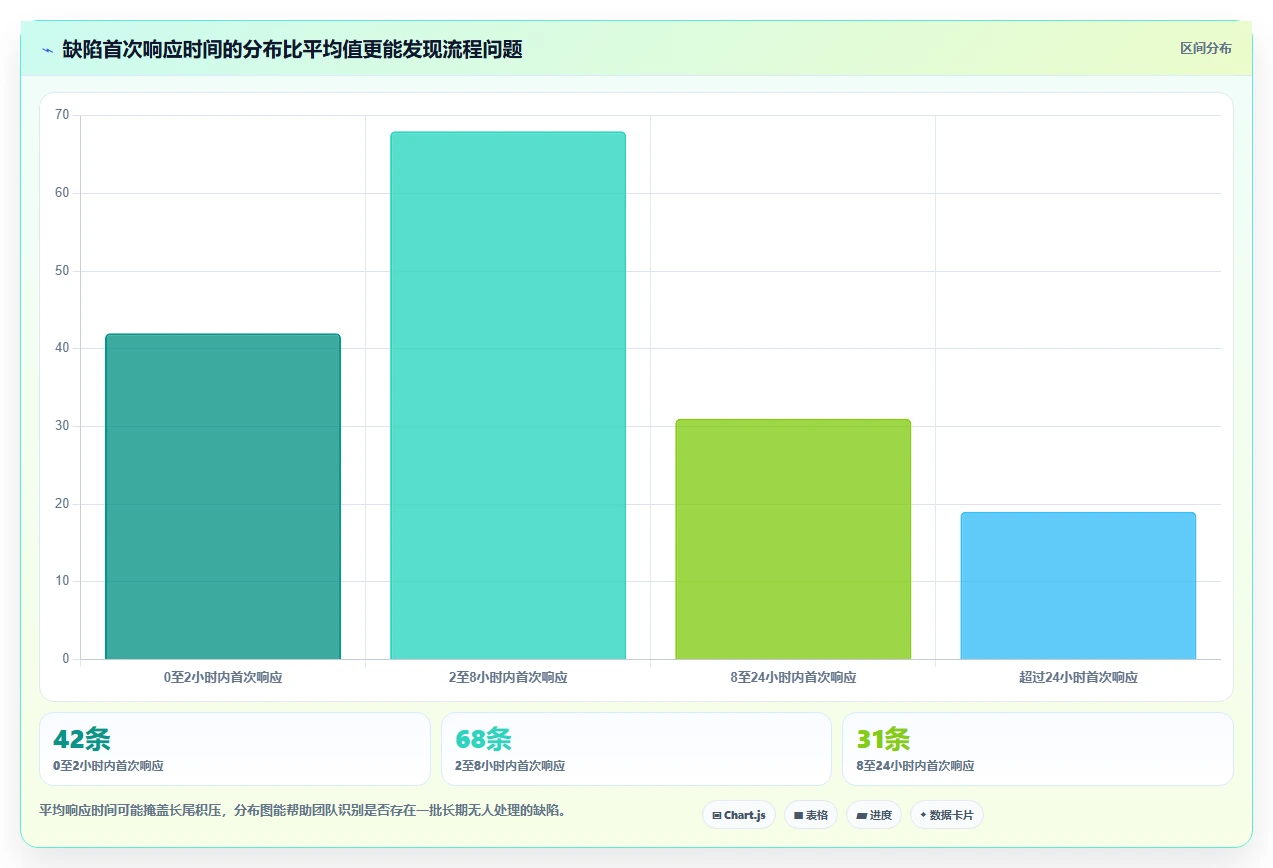Viewport: 1273px width, 868px height.
Task: Click the dark teal 0至2小时 bar
Action: (x=223, y=496)
